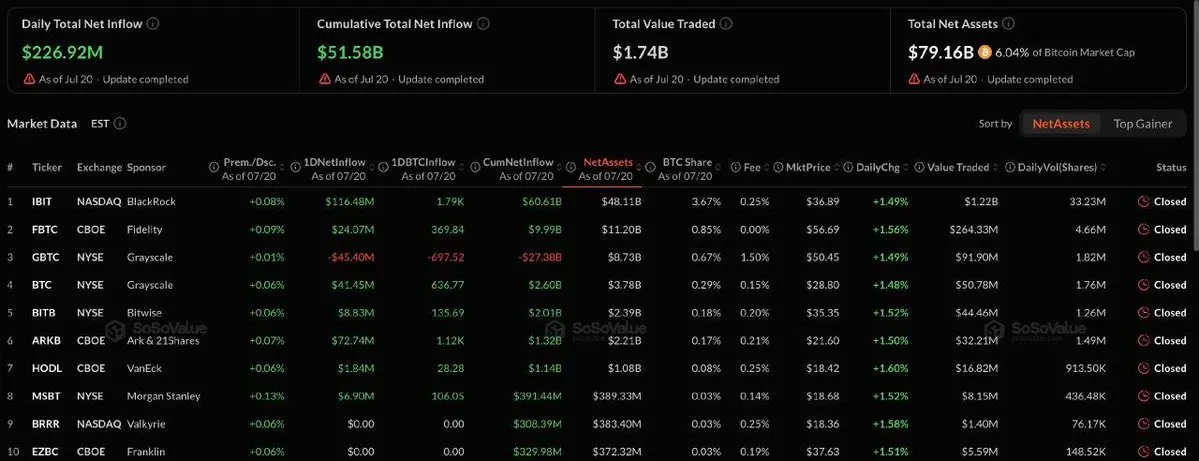1199x461 pixels.
Task: Open the EST timezone info icon
Action: [x=120, y=123]
